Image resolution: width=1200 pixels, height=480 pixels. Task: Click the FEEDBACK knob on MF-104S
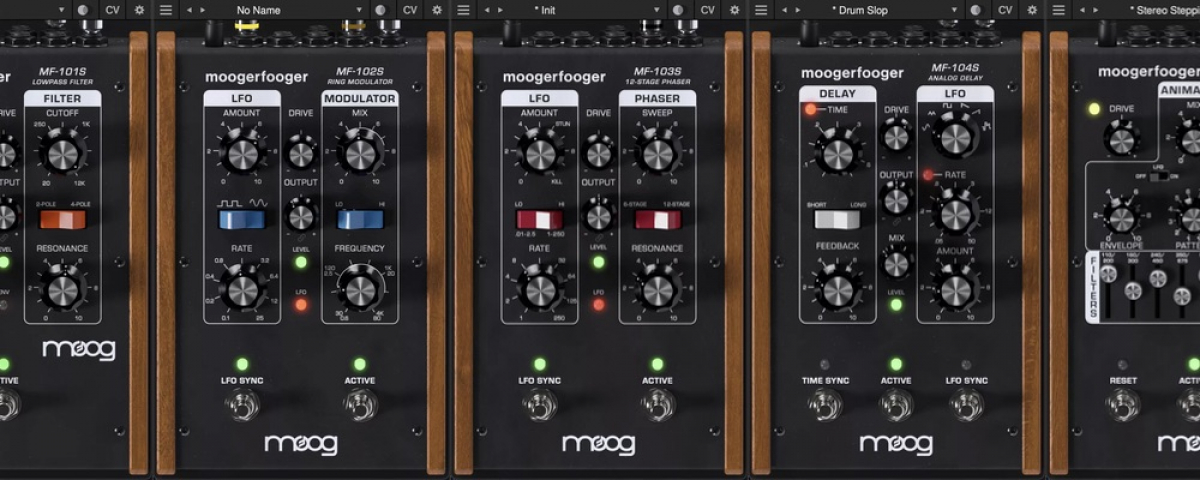[x=837, y=290]
